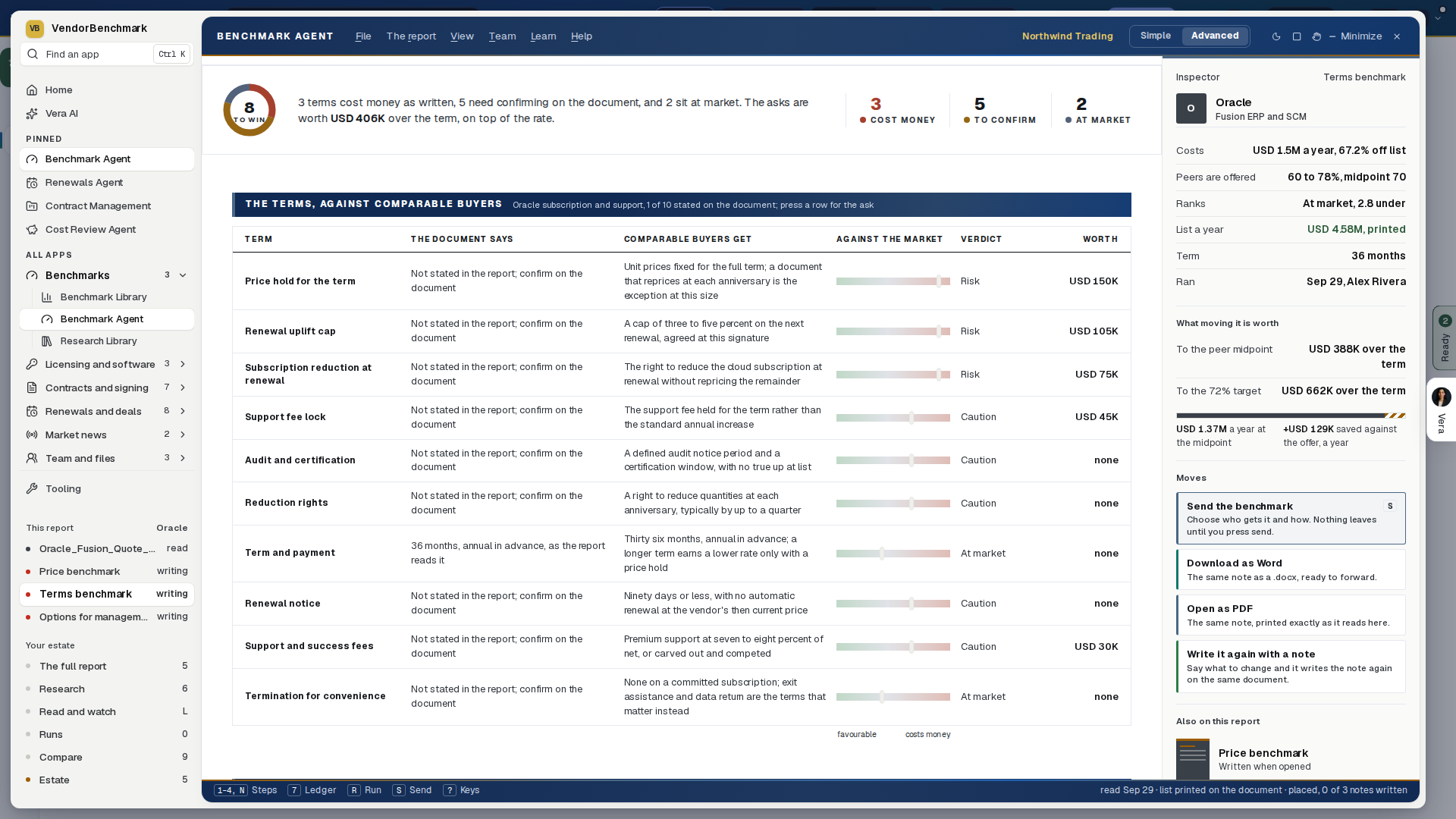
Task: Open the Team menu
Action: (502, 36)
